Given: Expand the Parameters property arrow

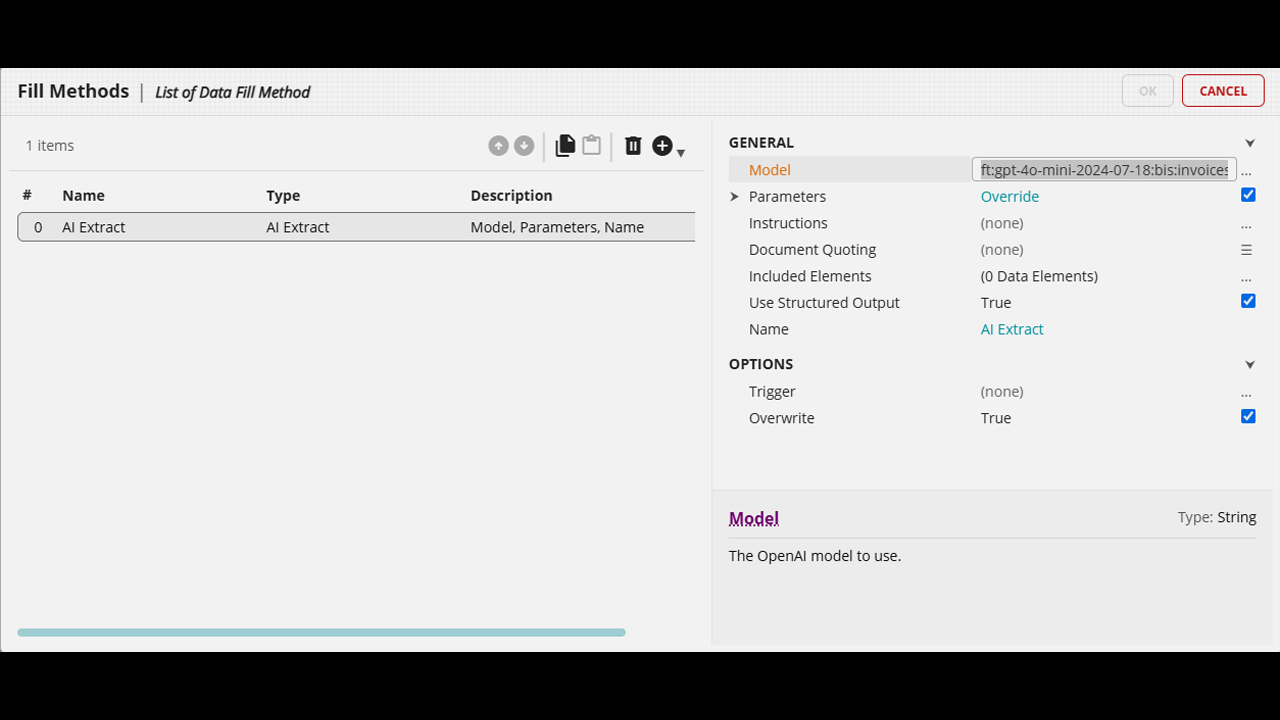Looking at the screenshot, I should tap(735, 197).
